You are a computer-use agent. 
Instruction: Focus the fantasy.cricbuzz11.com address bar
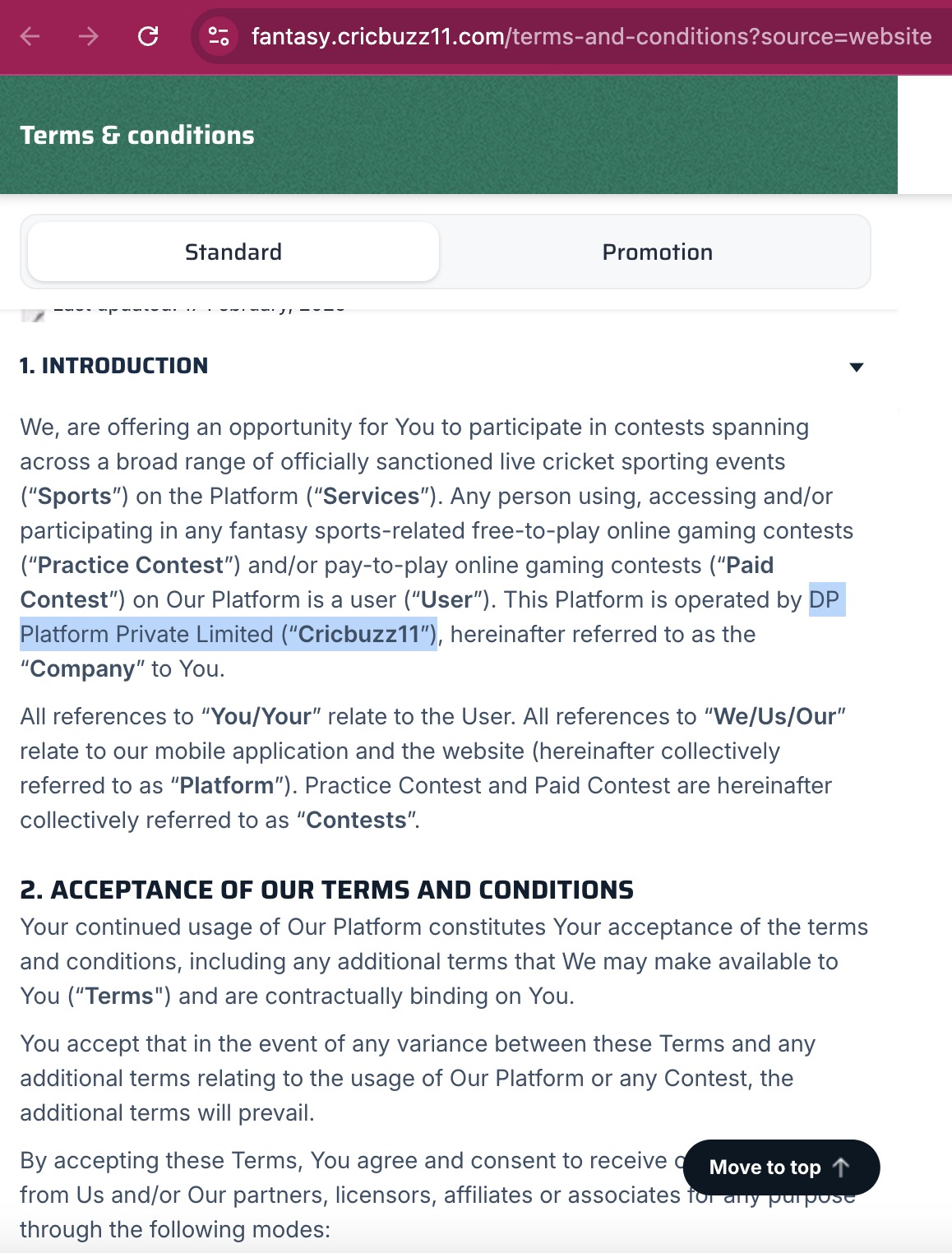(x=591, y=36)
